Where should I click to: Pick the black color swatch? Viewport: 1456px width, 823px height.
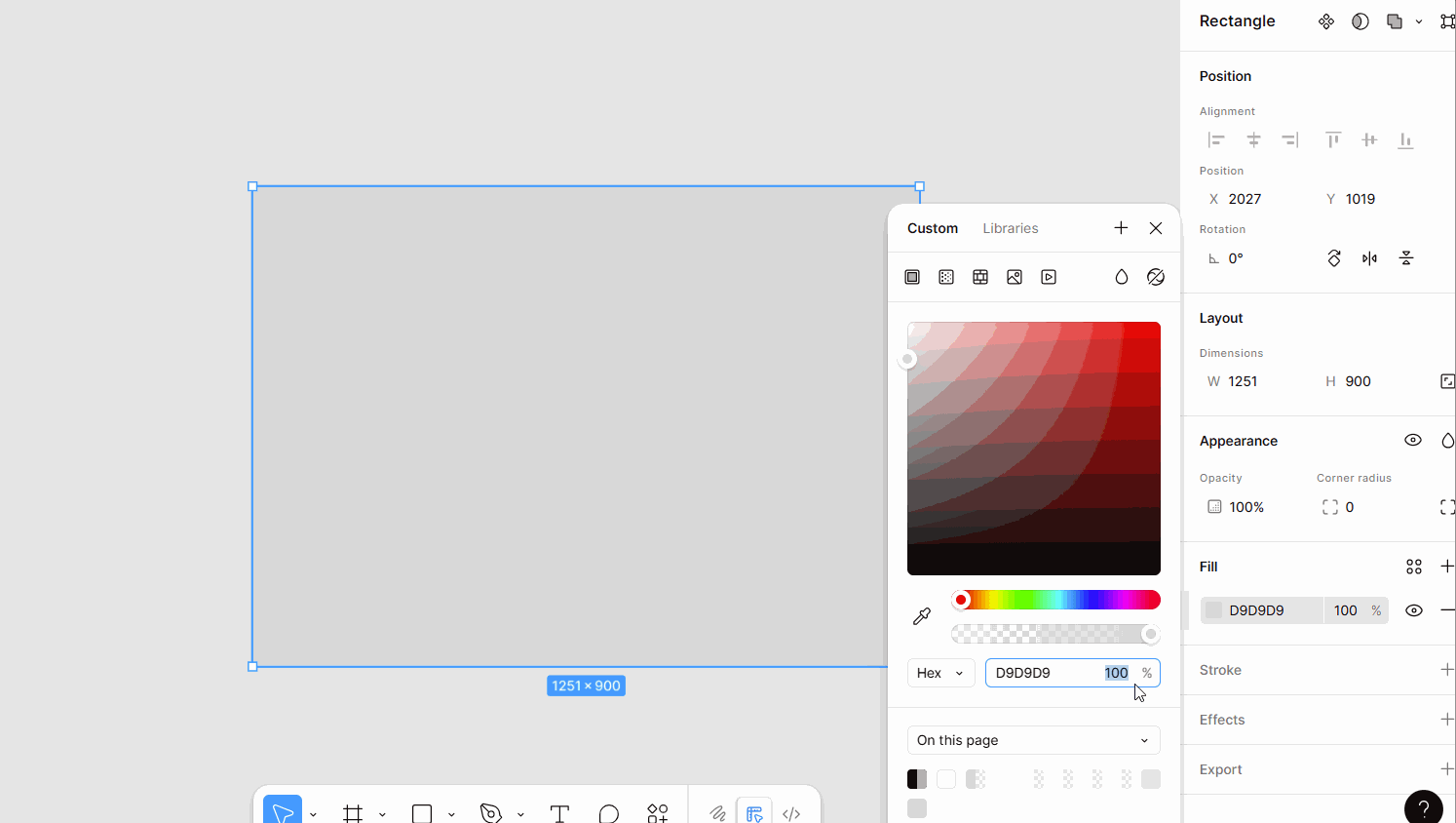[x=917, y=779]
